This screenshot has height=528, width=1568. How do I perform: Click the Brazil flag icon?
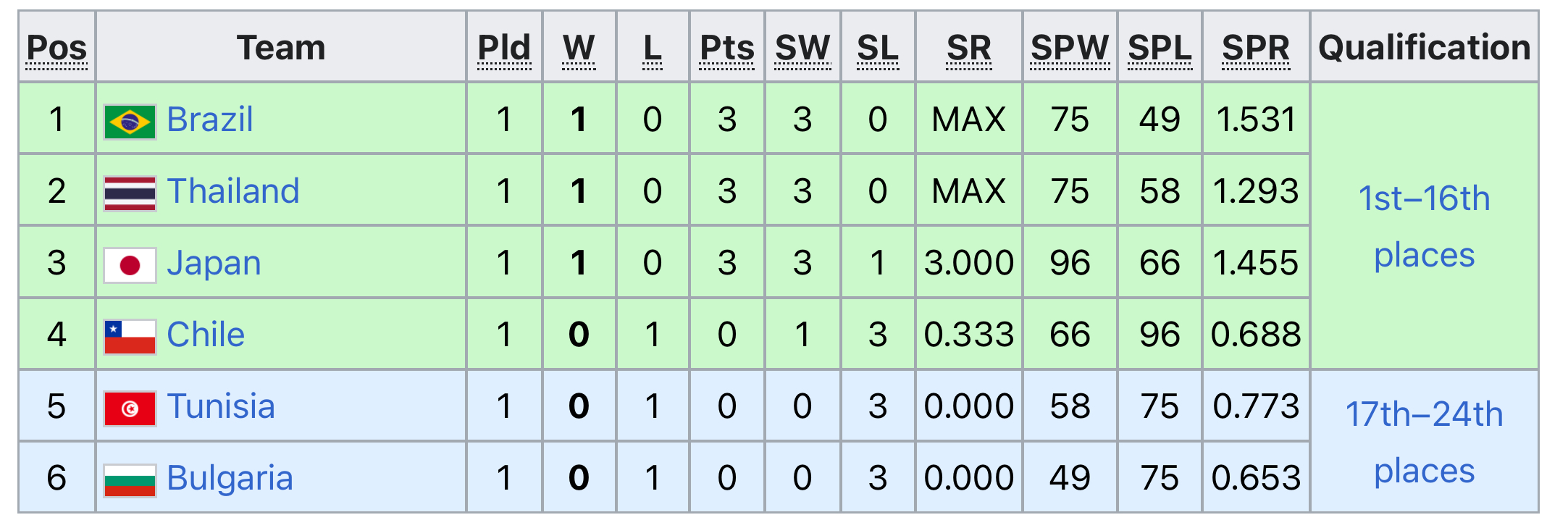(x=130, y=122)
